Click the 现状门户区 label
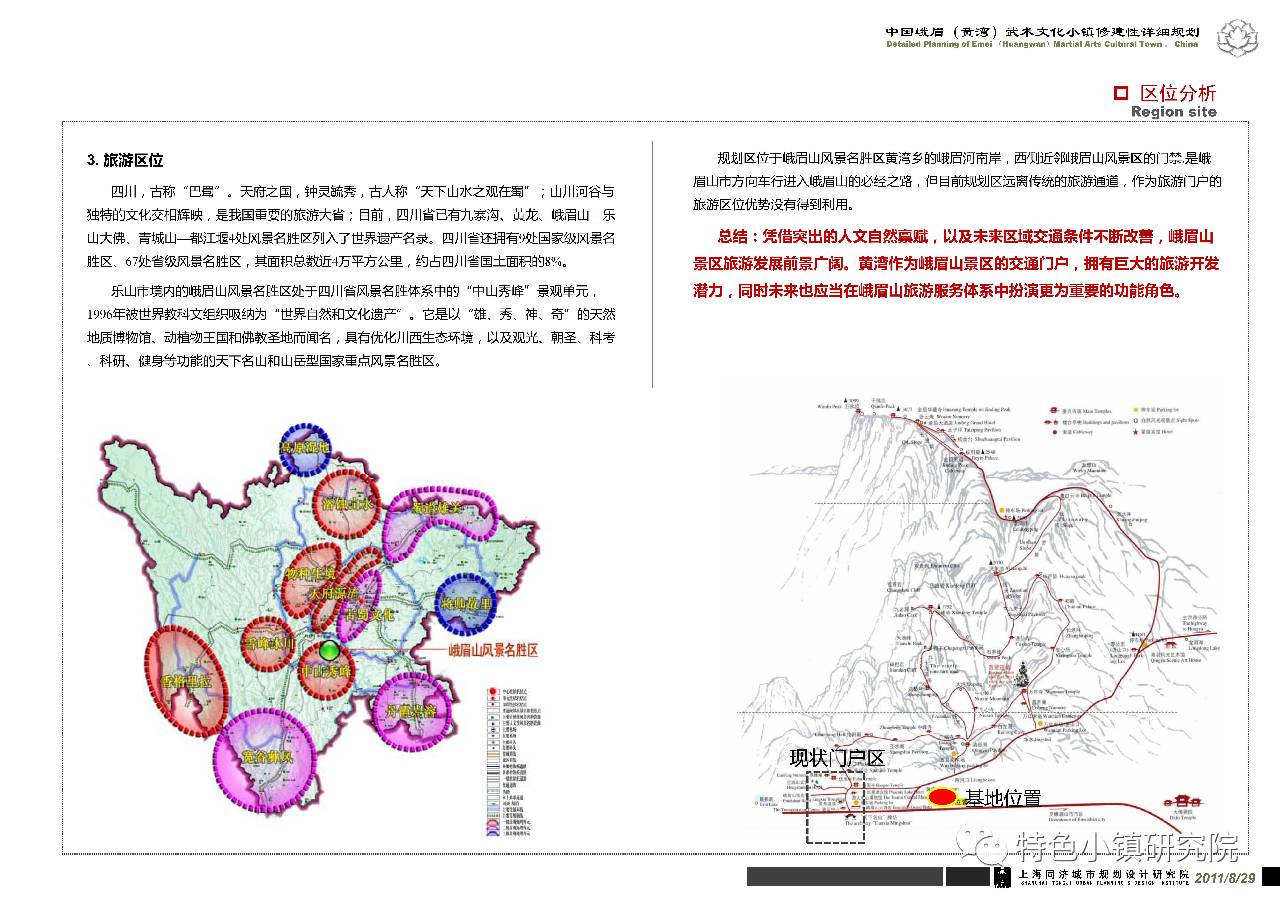The image size is (1280, 904). (x=837, y=757)
